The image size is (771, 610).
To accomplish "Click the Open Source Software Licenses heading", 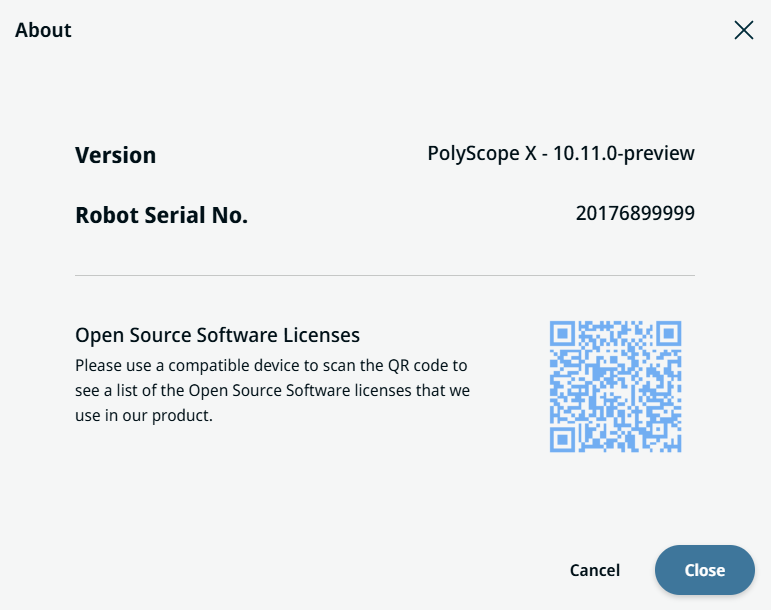I will [x=217, y=335].
